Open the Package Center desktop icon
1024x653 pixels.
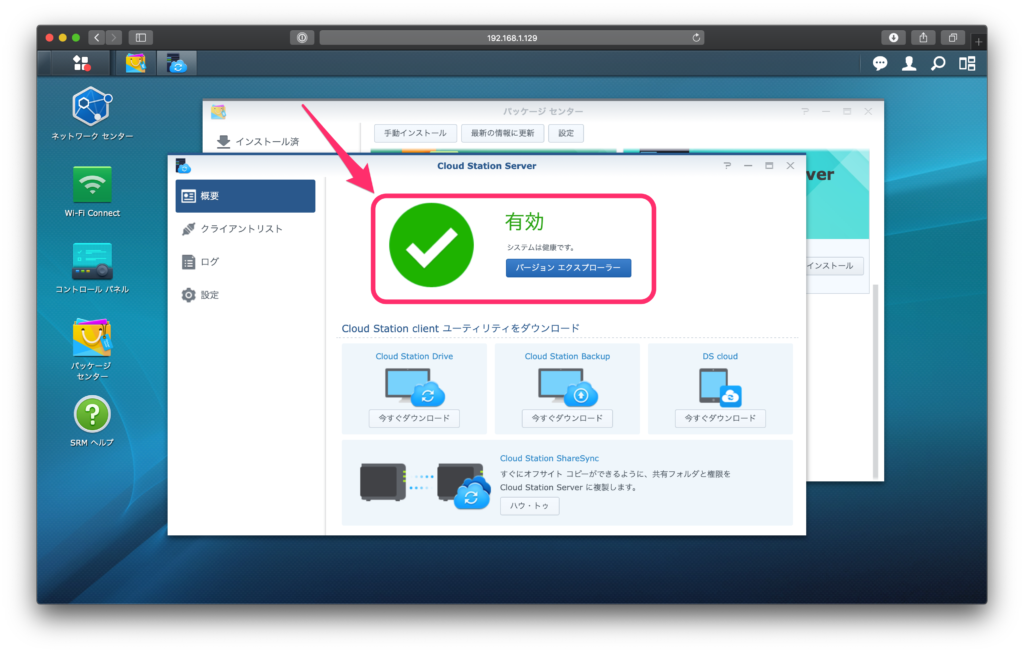coord(92,338)
